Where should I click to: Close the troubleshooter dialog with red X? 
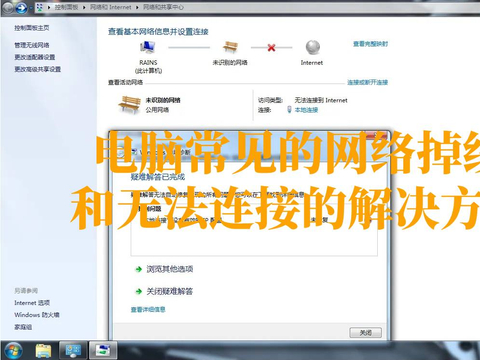pos(377,136)
